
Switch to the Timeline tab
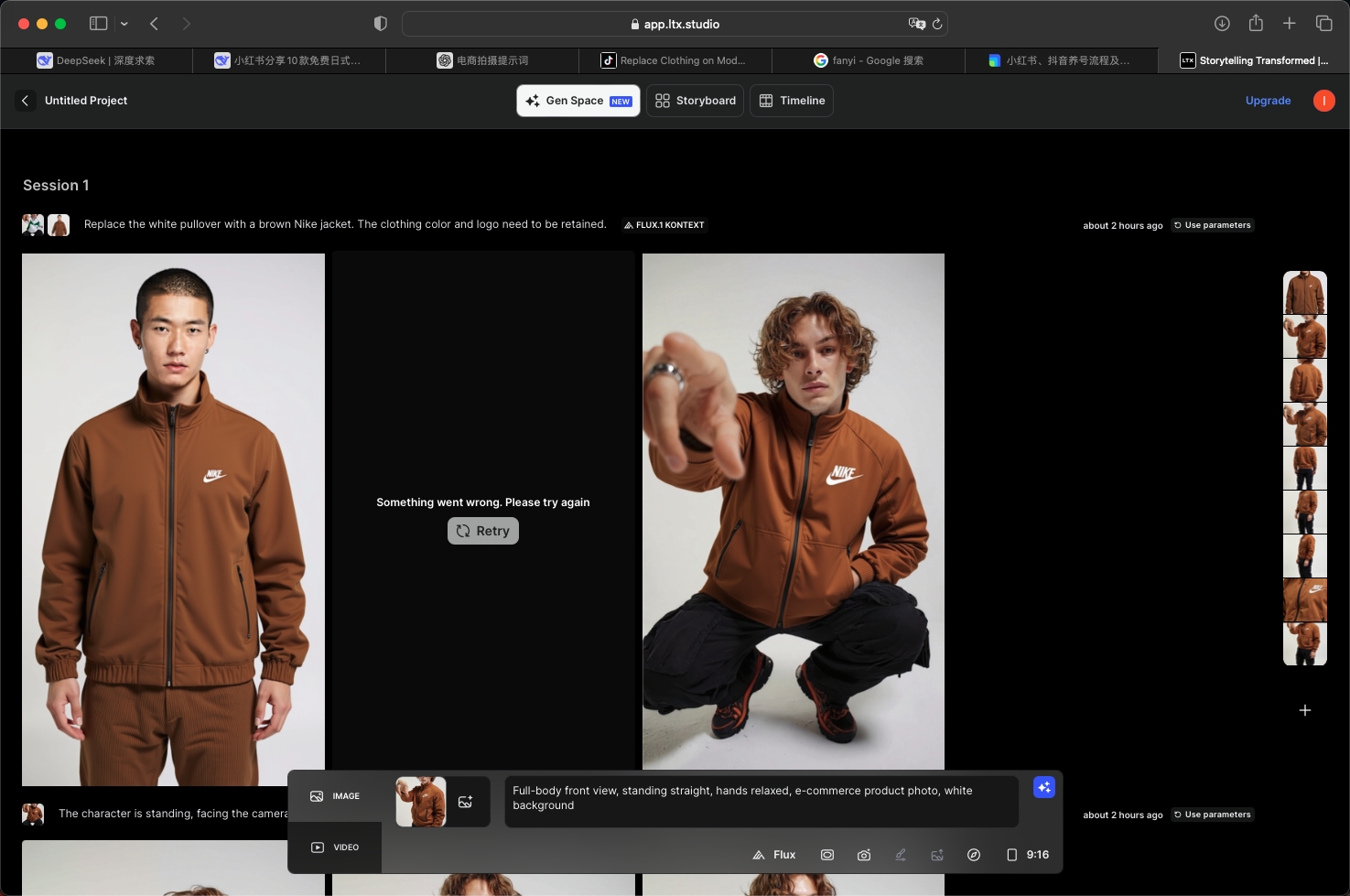792,101
